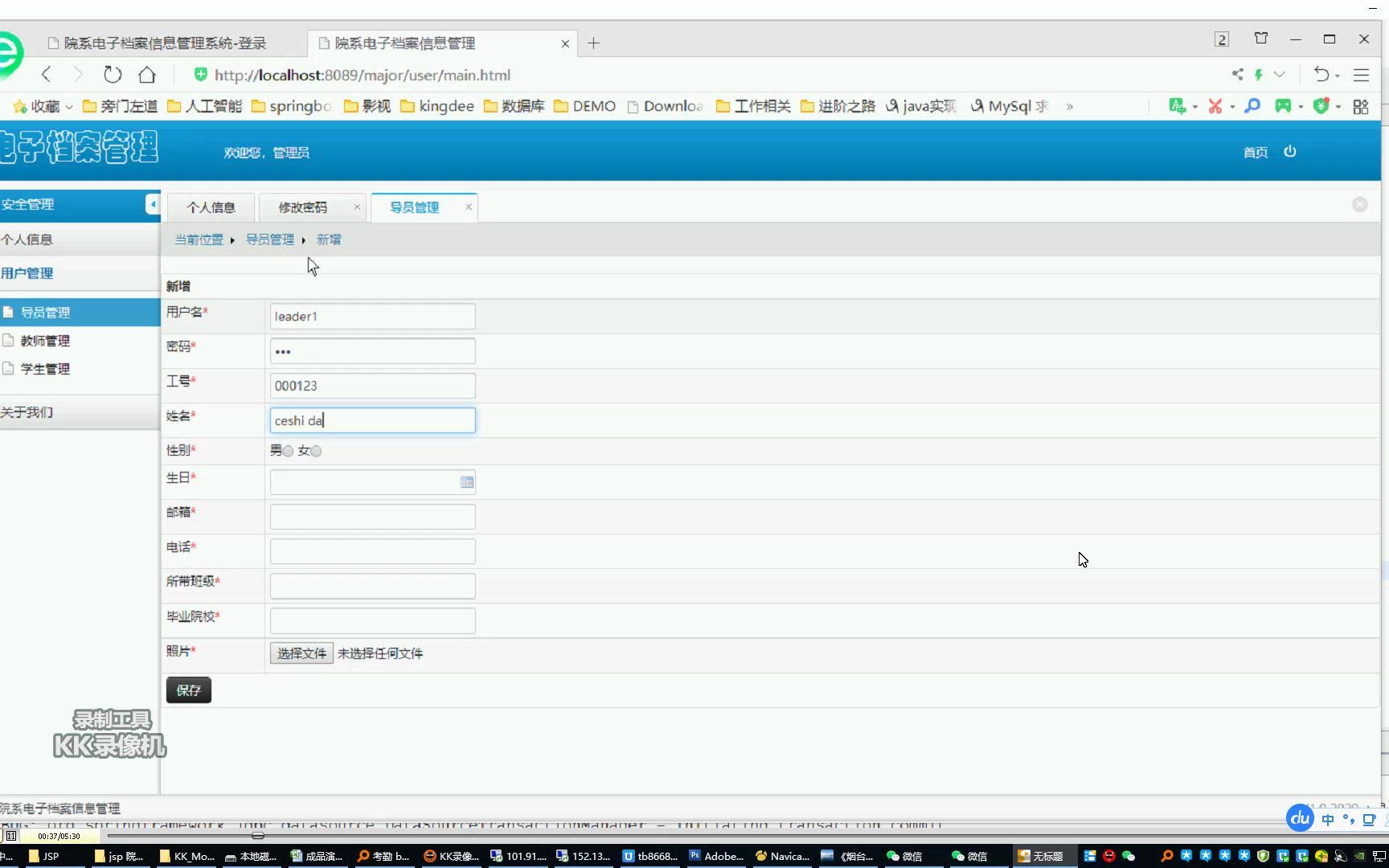Click the 选择文件 file chooser button
Viewport: 1389px width, 868px height.
click(301, 653)
